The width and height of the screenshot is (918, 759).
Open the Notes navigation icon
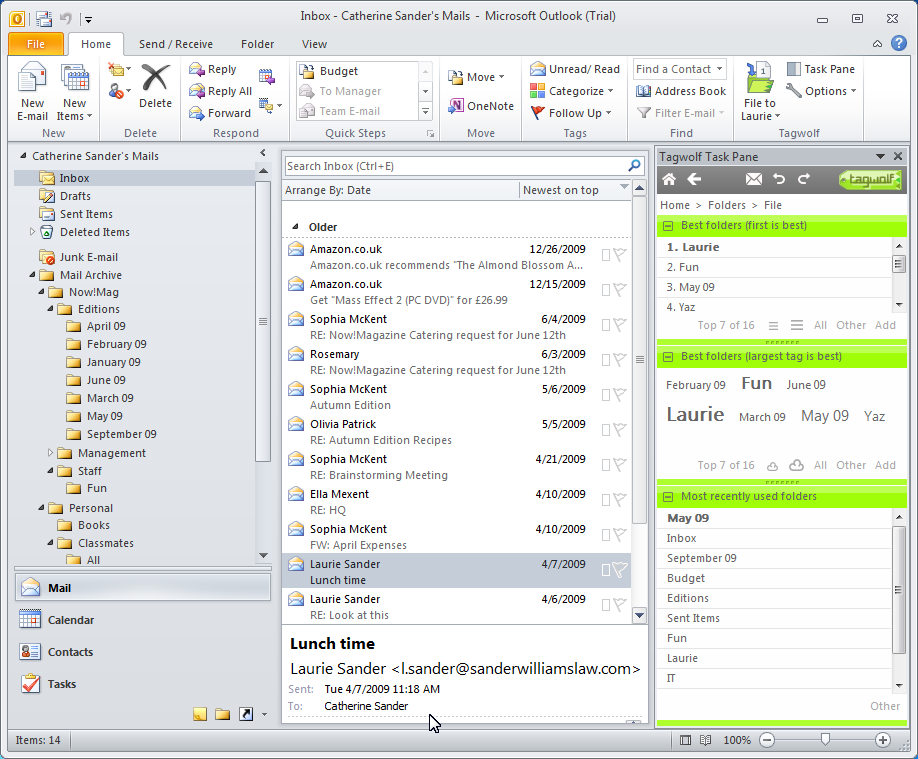tap(200, 714)
